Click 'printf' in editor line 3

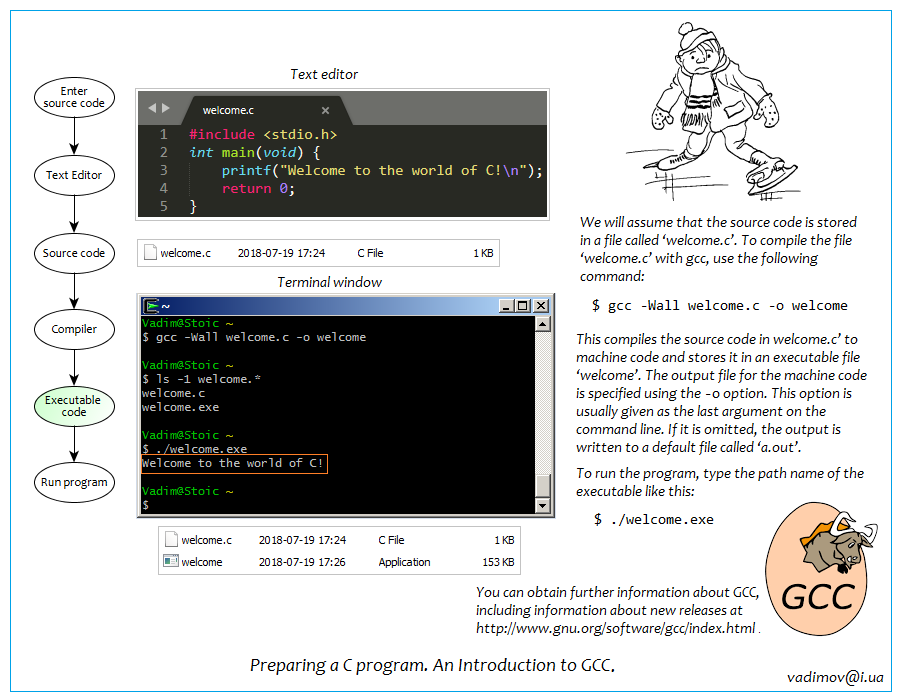click(x=246, y=170)
